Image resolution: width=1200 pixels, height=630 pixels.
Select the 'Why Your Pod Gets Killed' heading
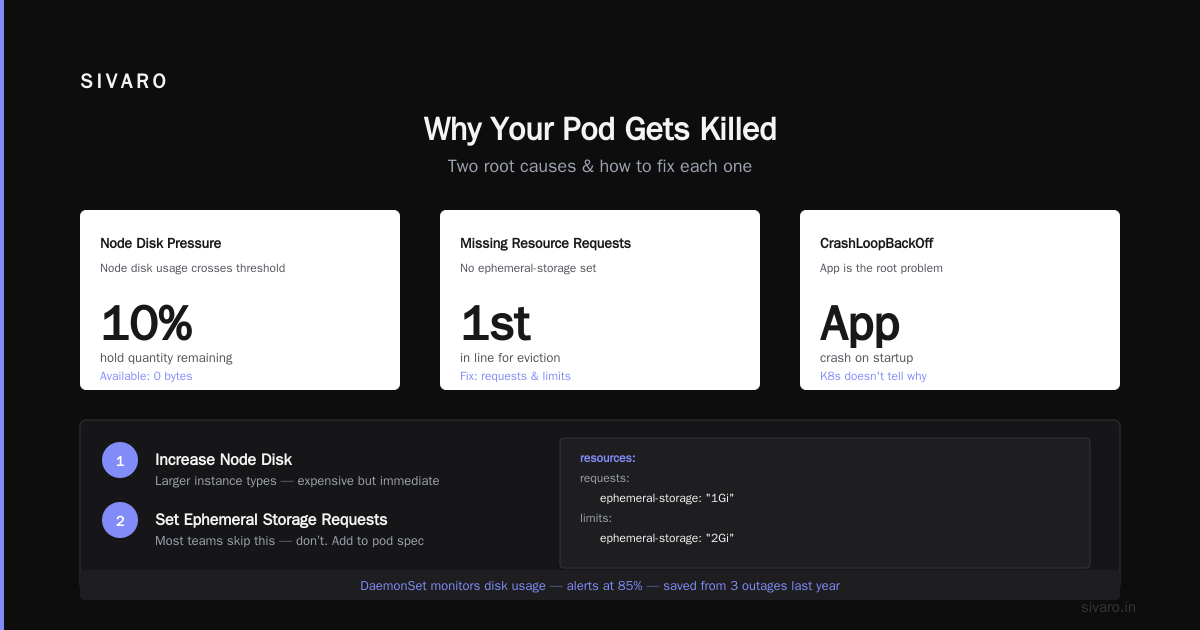coord(600,129)
